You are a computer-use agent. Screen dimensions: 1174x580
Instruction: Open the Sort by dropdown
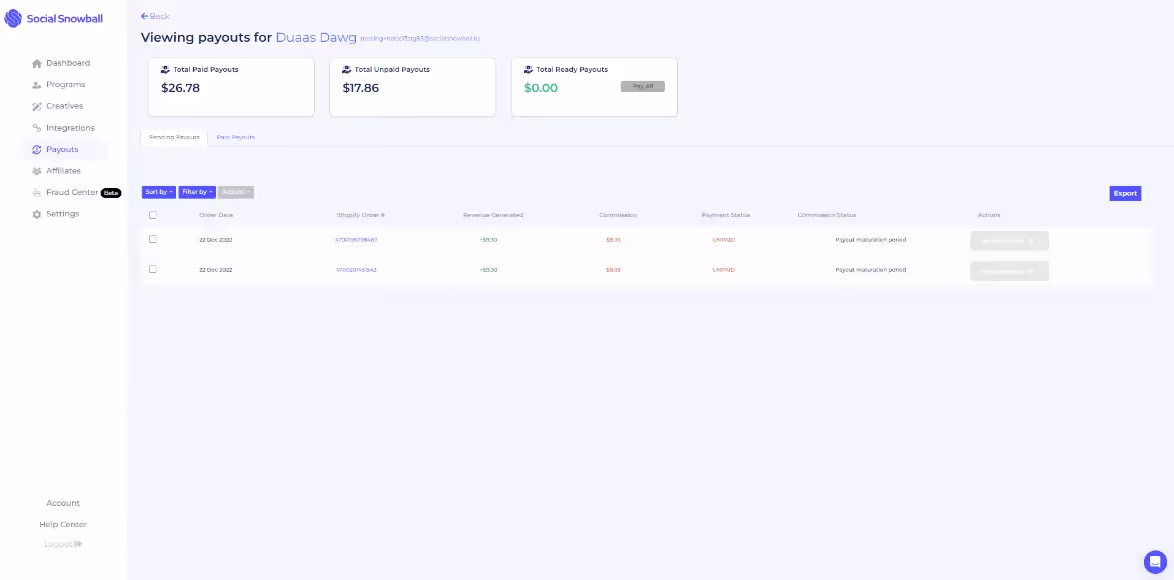[159, 192]
